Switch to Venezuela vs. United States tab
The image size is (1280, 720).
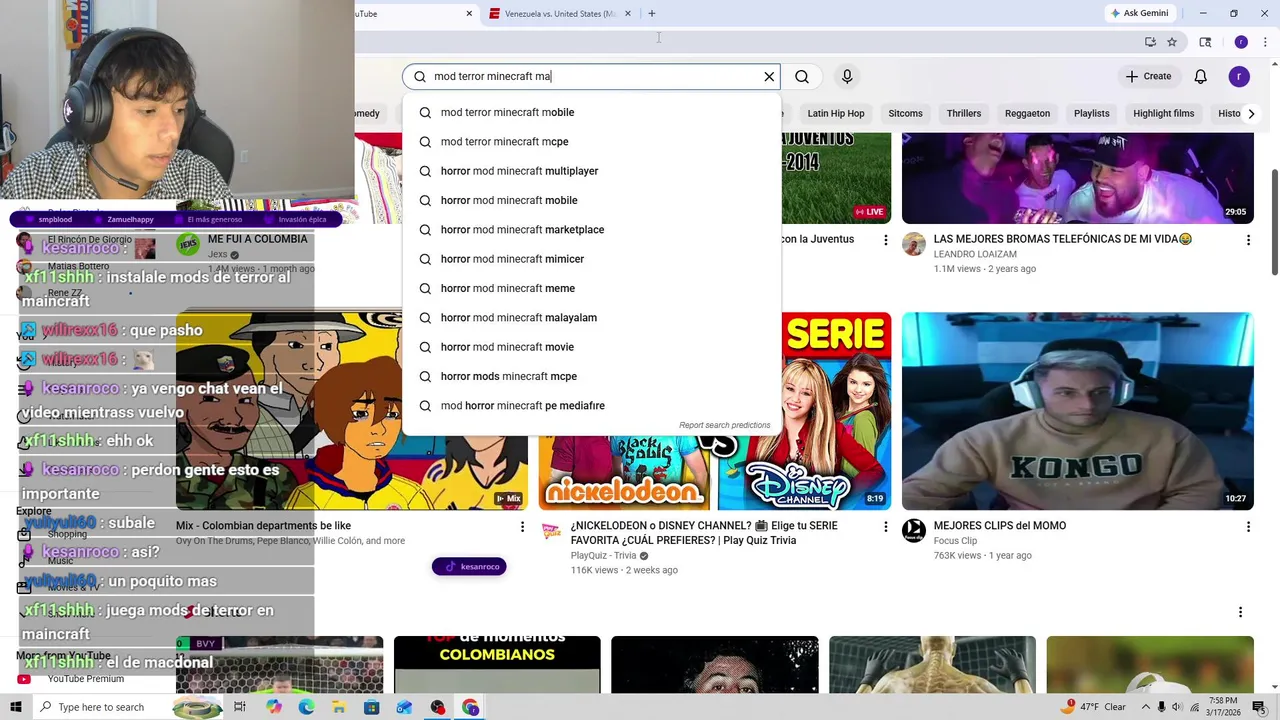click(x=558, y=13)
